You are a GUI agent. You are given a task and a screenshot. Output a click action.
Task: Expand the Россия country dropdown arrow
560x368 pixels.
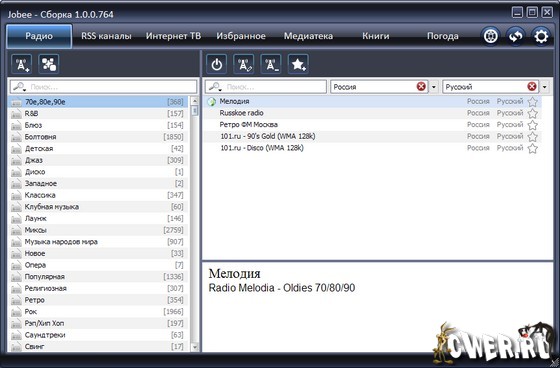[434, 87]
